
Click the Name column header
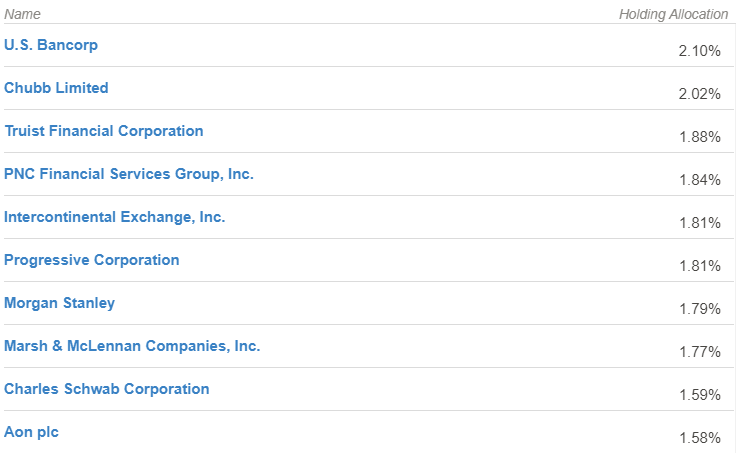tap(22, 15)
